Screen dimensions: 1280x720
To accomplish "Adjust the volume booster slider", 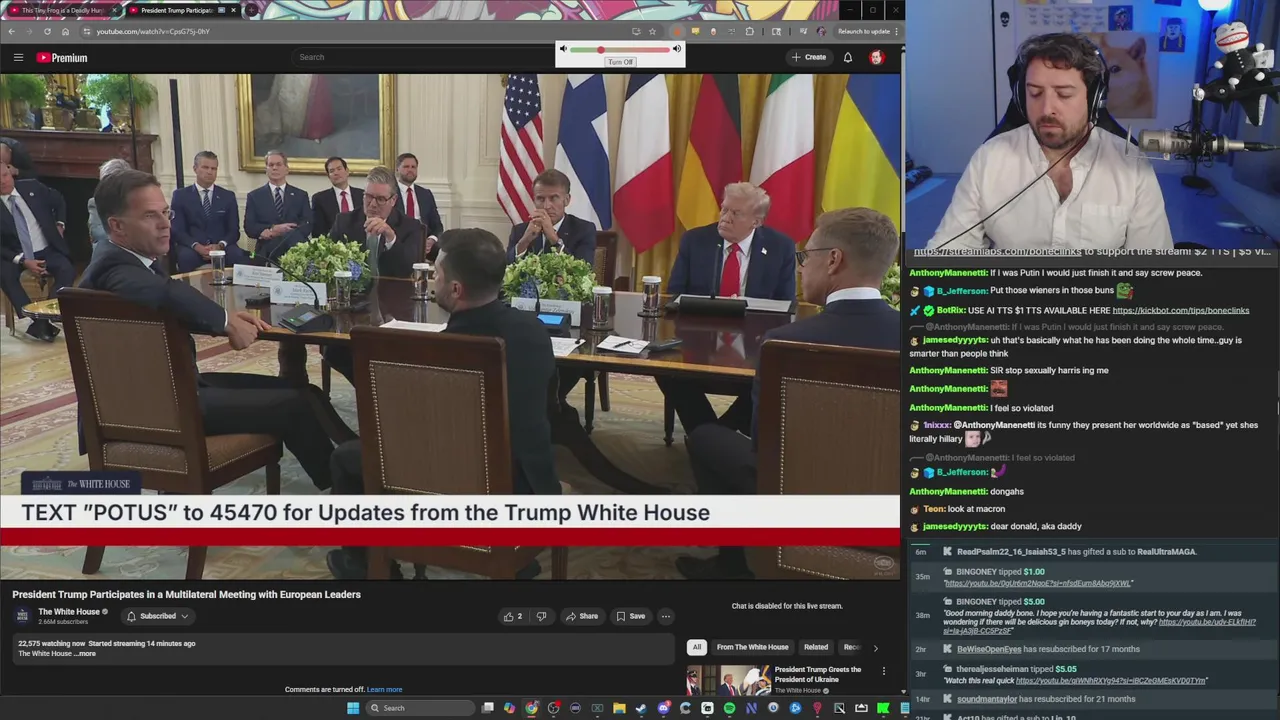I will tap(620, 49).
